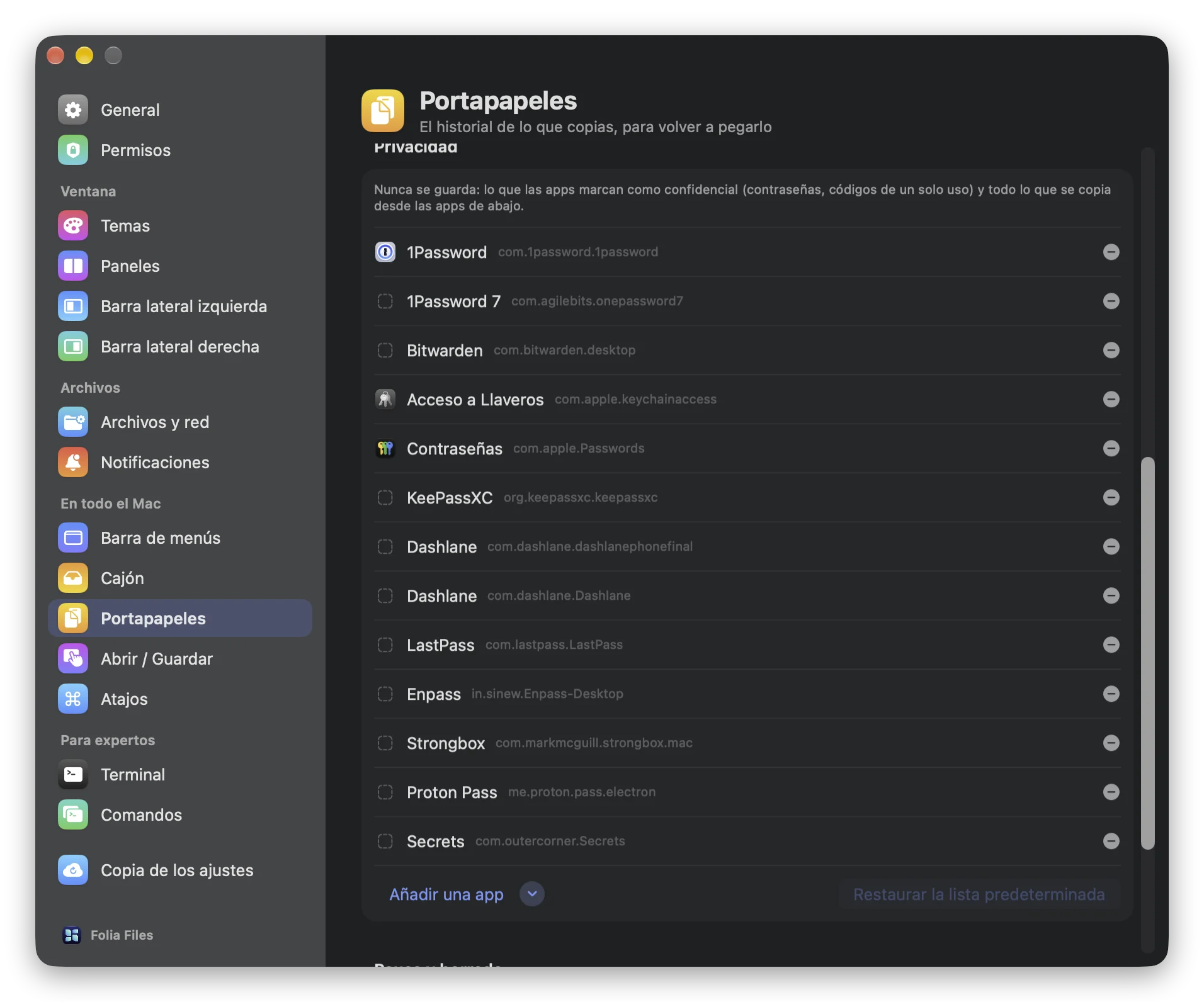Open the Terminal icon

coord(73,775)
